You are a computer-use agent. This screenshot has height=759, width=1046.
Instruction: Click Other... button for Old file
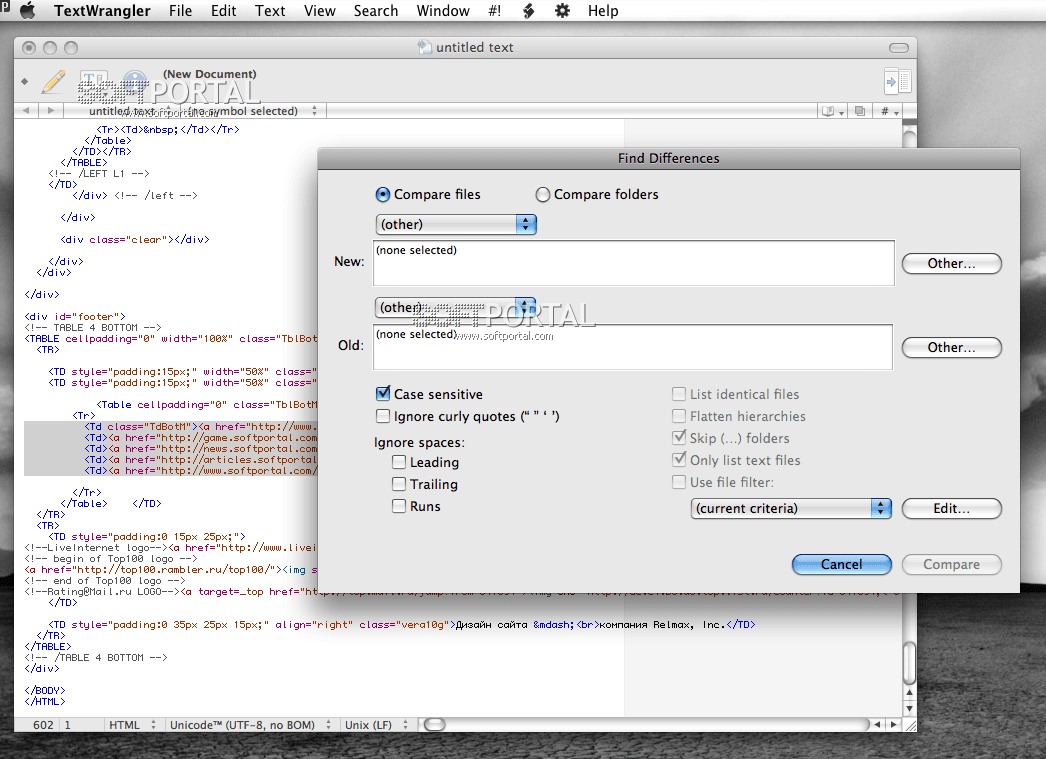[x=951, y=347]
